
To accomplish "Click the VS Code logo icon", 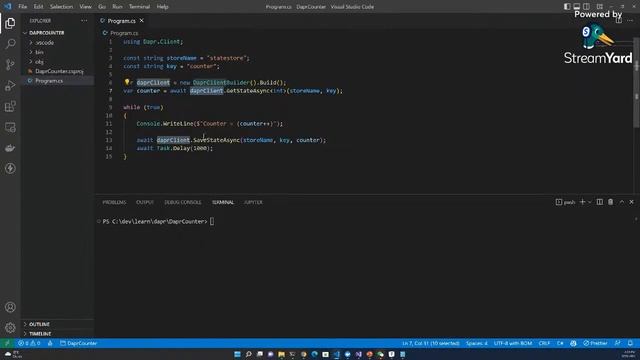I will coord(7,7).
